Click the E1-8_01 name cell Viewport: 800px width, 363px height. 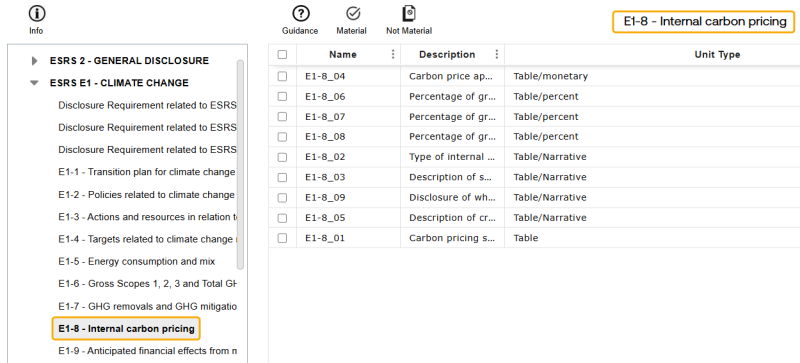click(348, 238)
